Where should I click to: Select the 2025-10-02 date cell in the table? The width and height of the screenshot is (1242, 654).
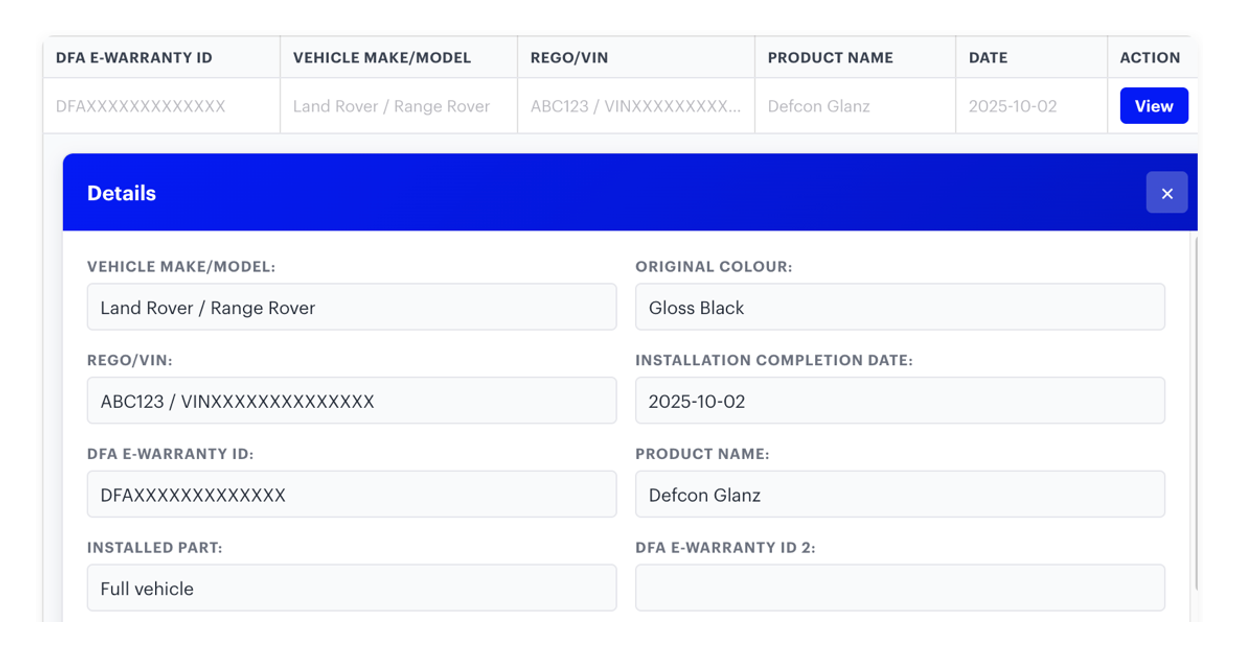[1012, 106]
